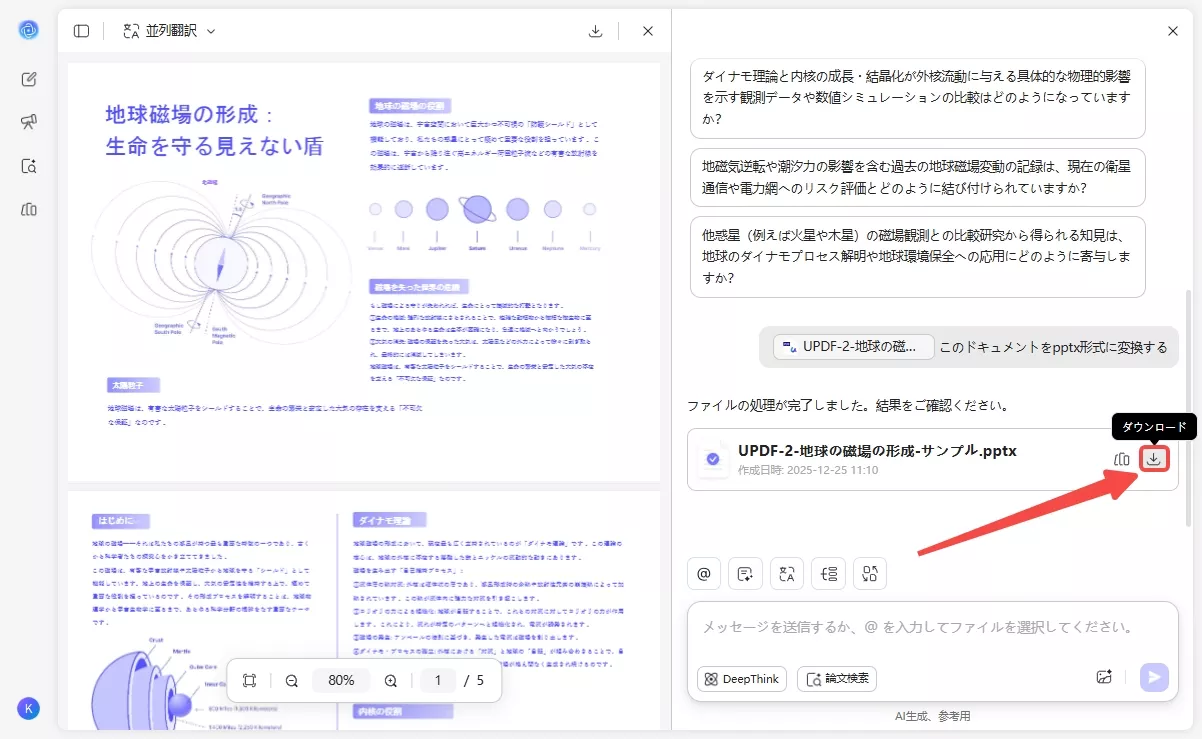Click the AI note icon above the message box

(745, 573)
